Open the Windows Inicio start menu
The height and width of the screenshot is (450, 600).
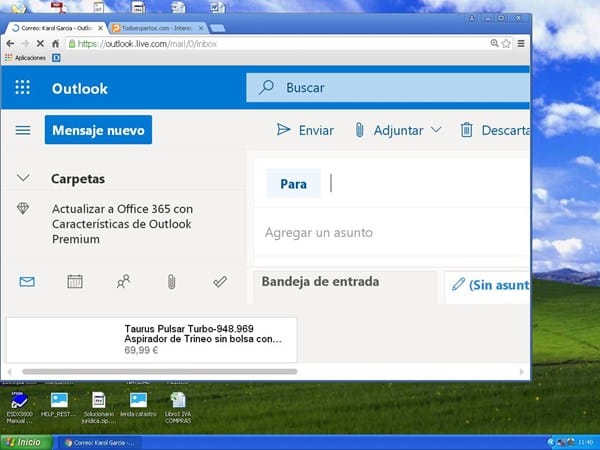(26, 442)
